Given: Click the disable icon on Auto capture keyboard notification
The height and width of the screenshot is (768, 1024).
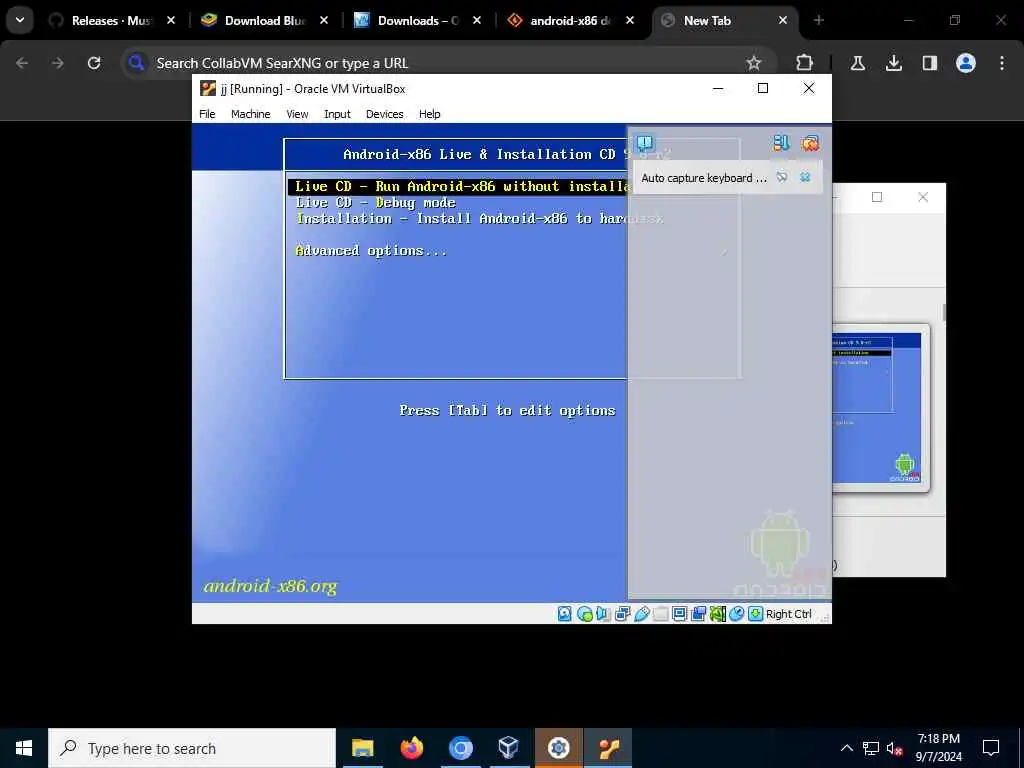Looking at the screenshot, I should (x=782, y=177).
